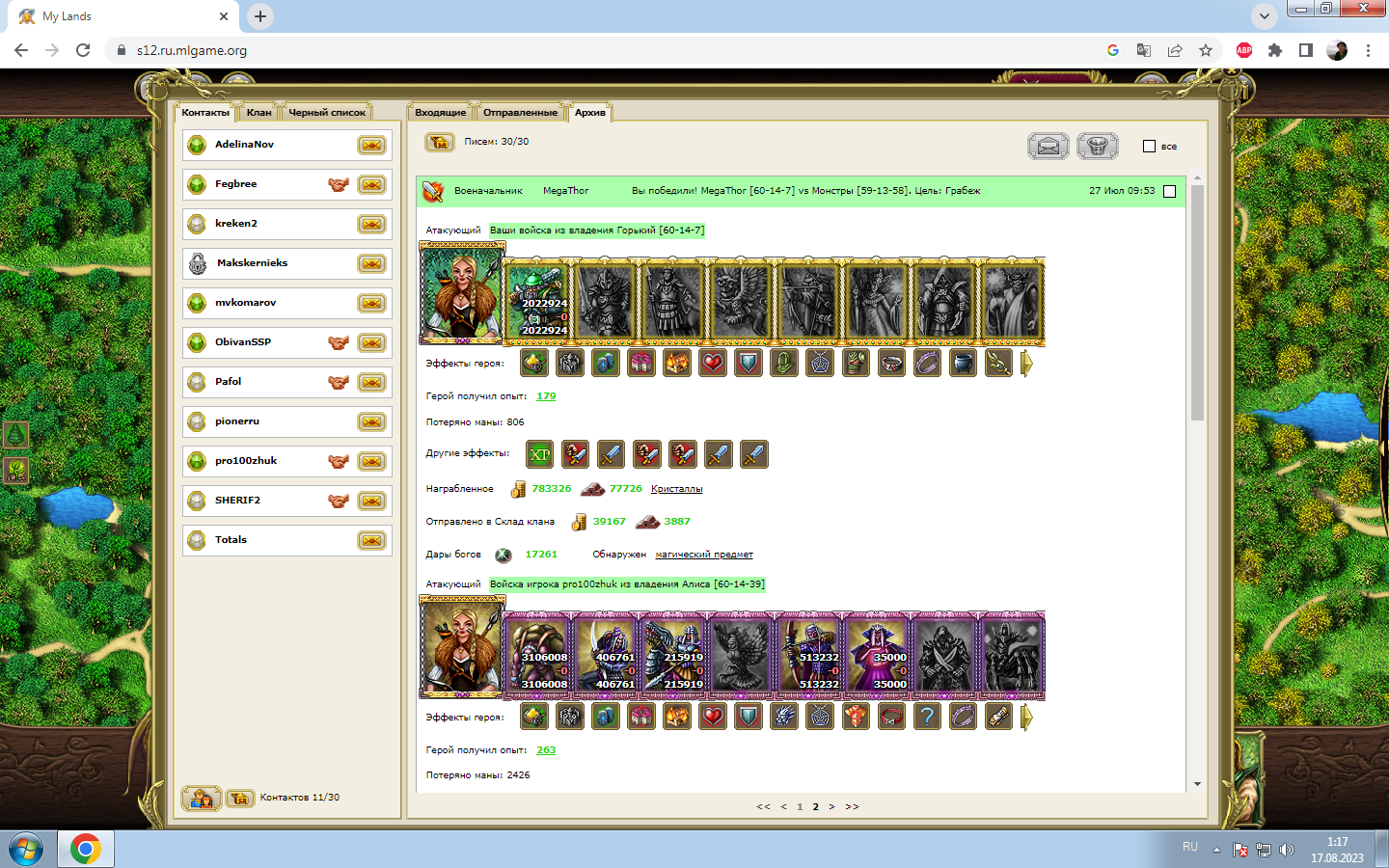Click the trash bin icon above messages
This screenshot has height=868, width=1389.
[1097, 147]
